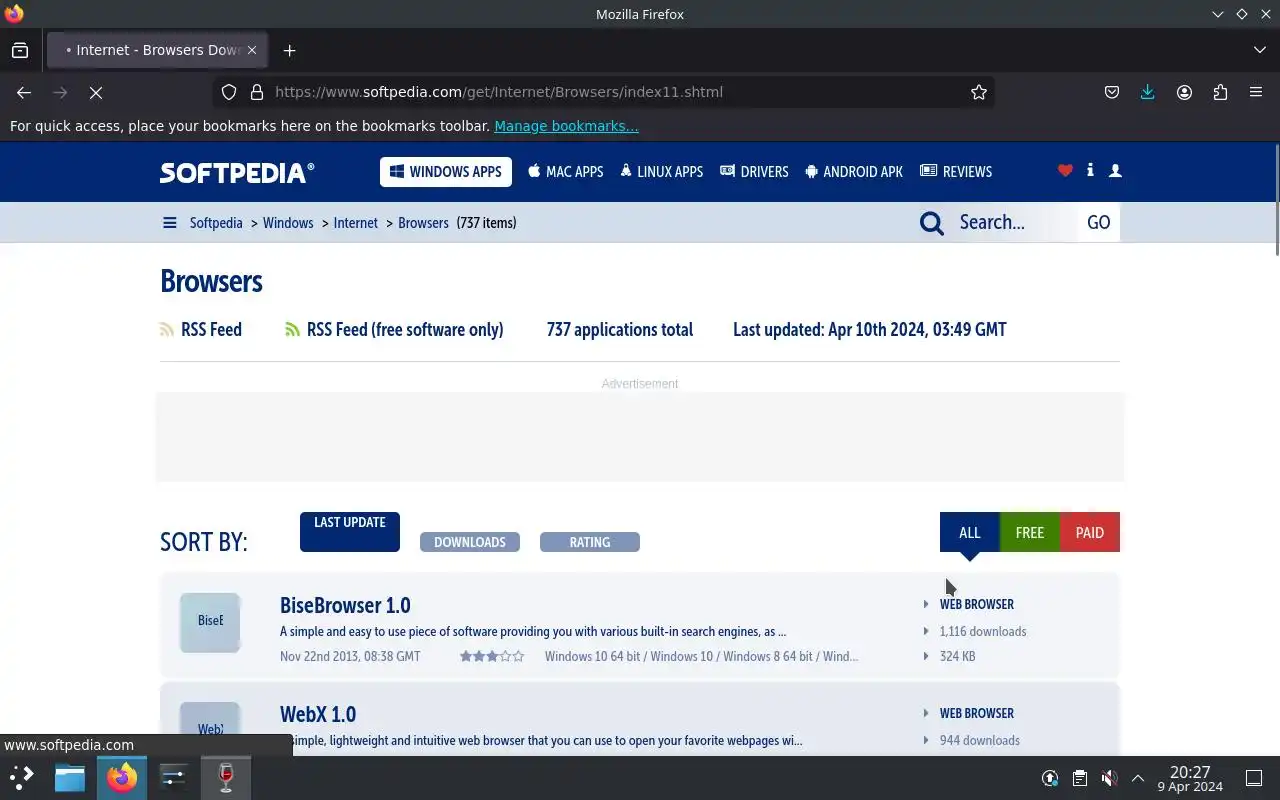Open the application launcher in taskbar

pyautogui.click(x=22, y=777)
